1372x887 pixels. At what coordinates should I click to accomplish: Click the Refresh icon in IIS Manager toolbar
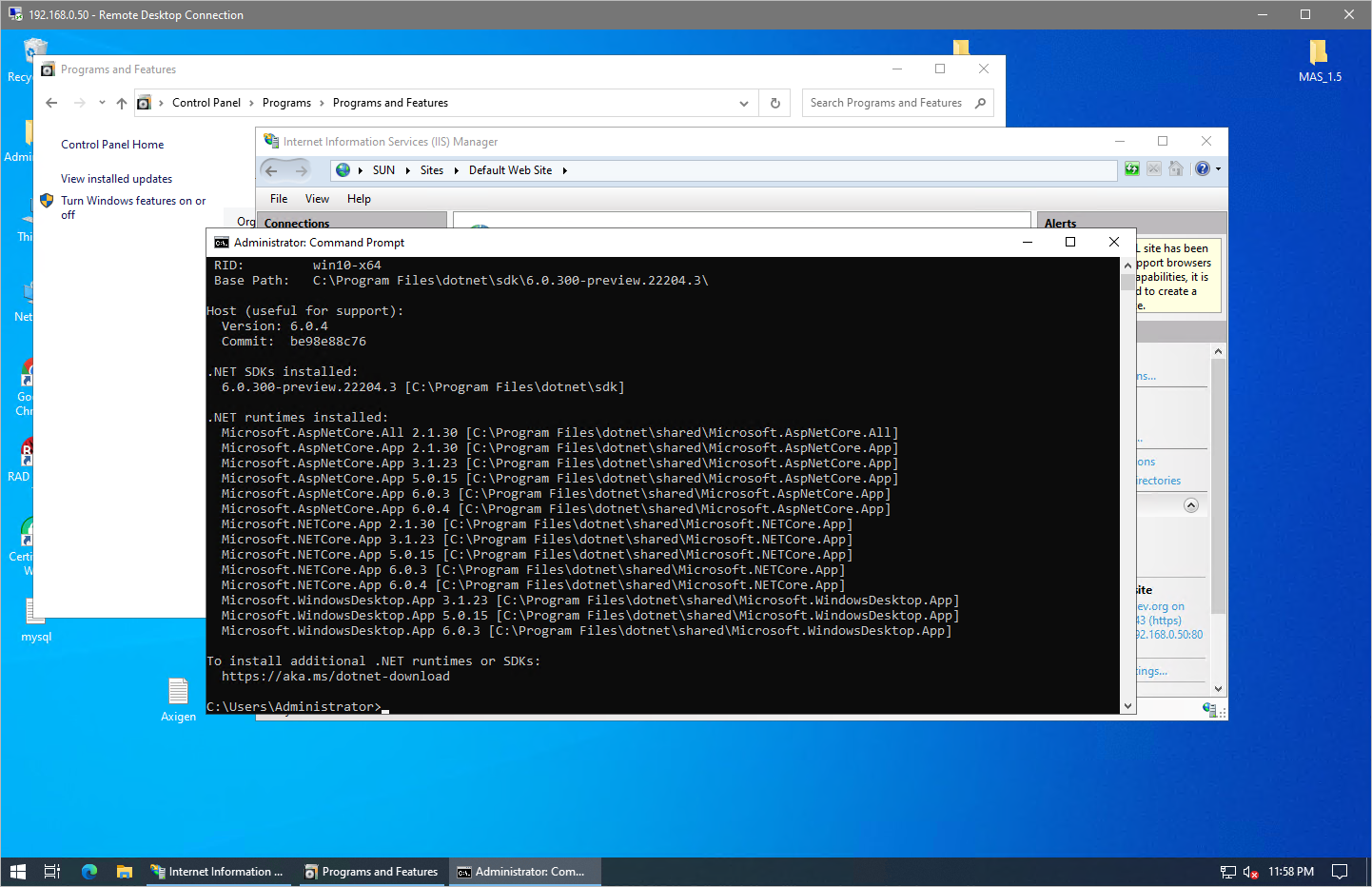tap(1131, 168)
